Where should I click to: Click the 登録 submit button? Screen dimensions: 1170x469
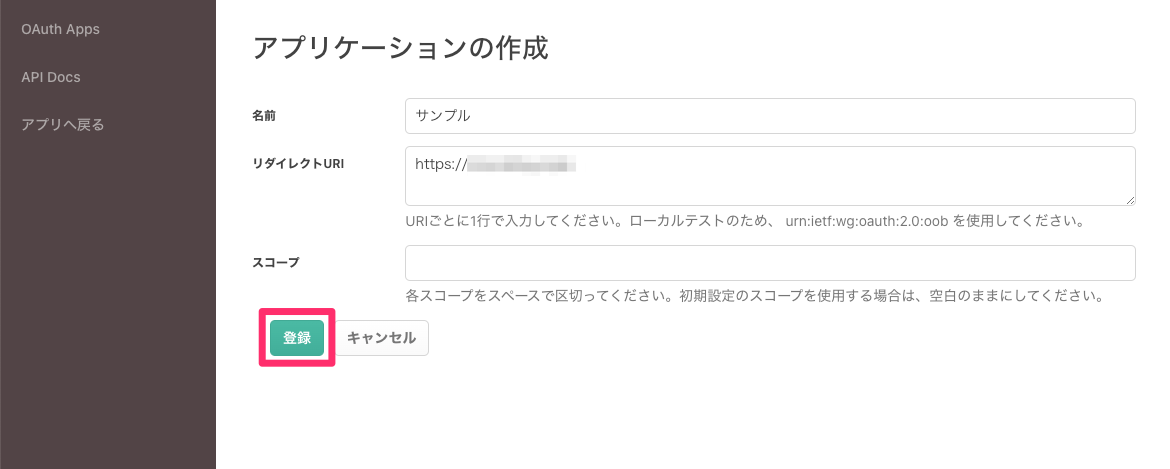coord(297,338)
